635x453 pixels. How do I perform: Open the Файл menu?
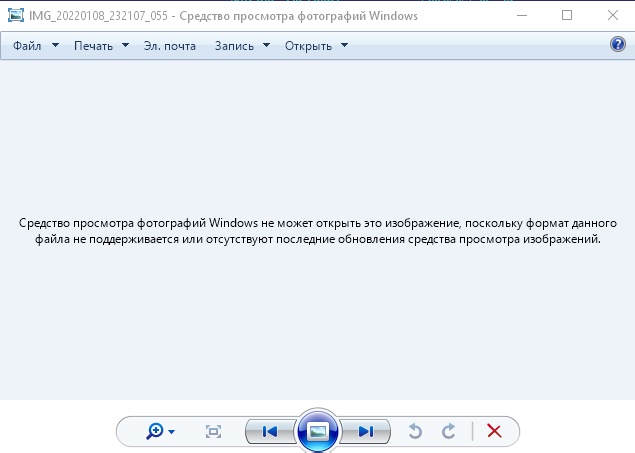(28, 46)
